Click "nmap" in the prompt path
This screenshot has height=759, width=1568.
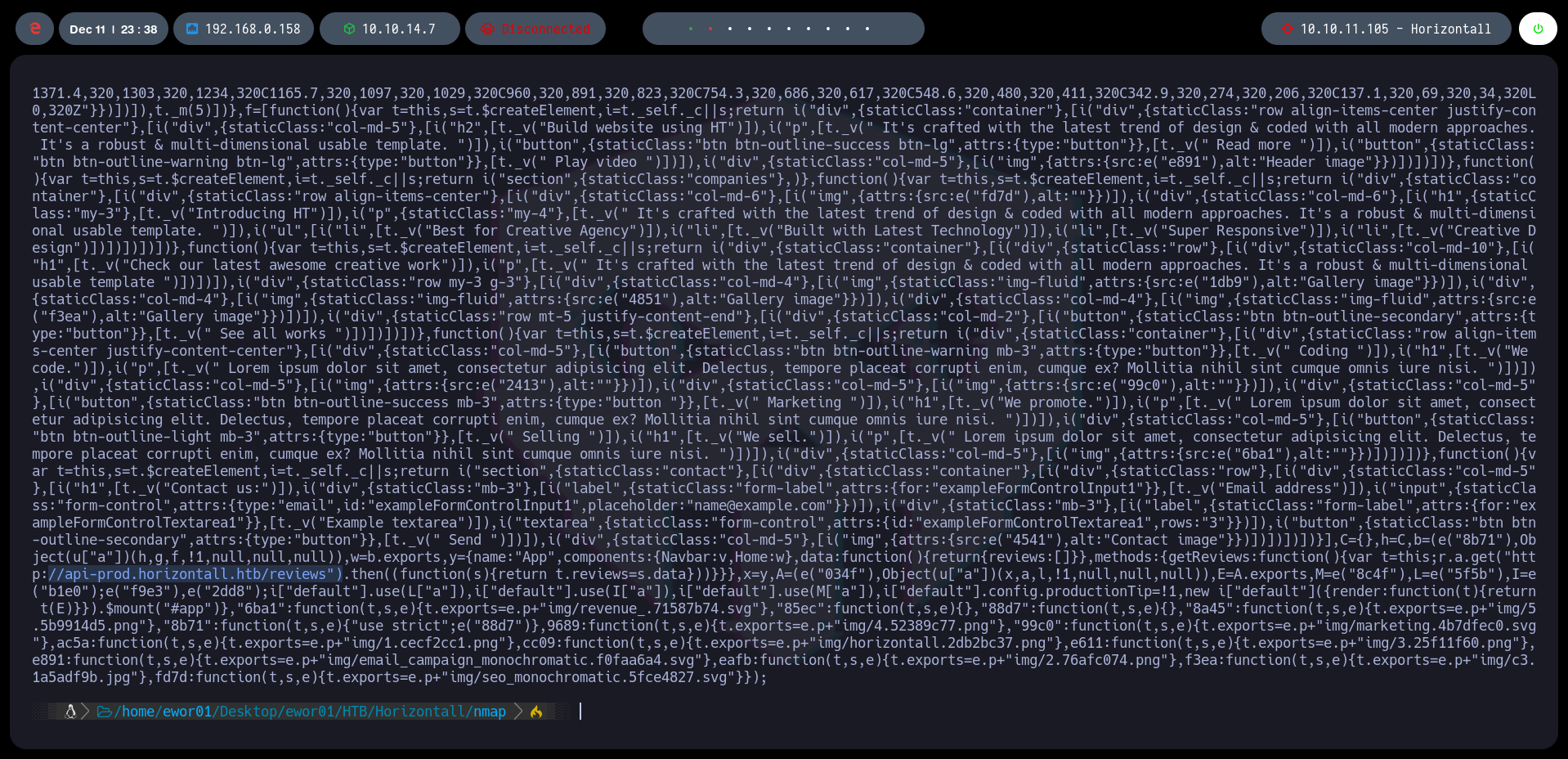490,712
